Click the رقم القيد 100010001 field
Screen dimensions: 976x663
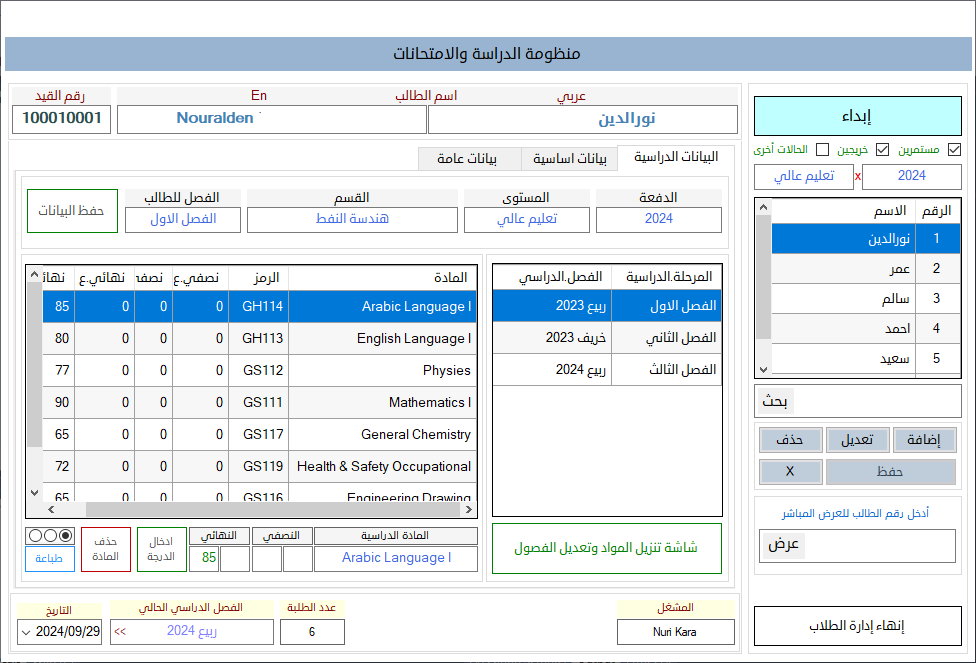pos(62,119)
